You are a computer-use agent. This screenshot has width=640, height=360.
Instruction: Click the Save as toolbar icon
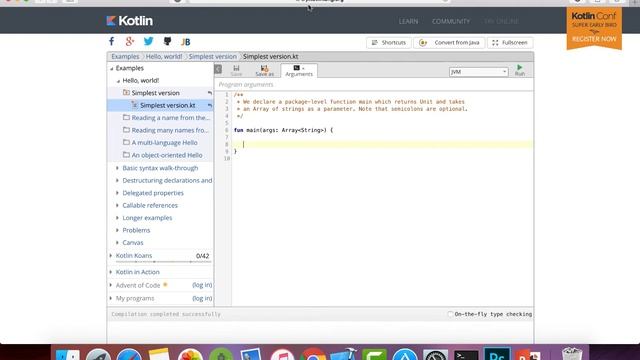pos(264,71)
